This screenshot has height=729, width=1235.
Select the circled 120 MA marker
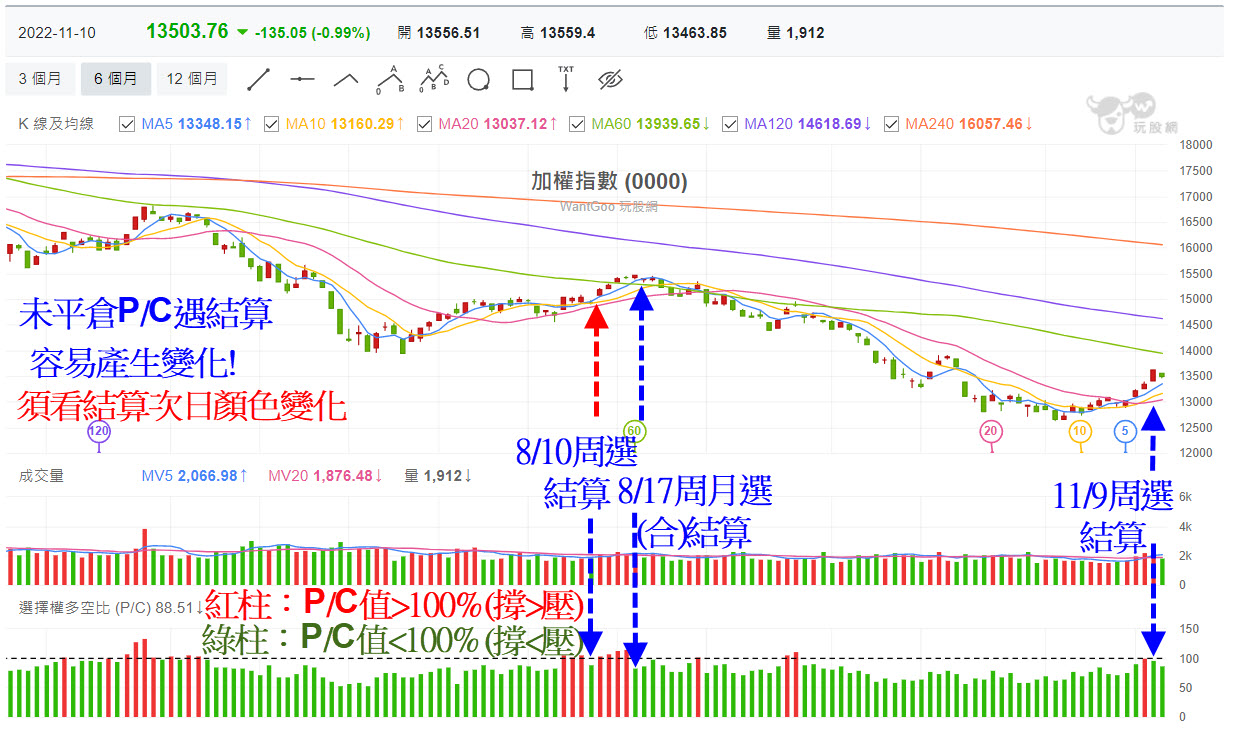98,431
